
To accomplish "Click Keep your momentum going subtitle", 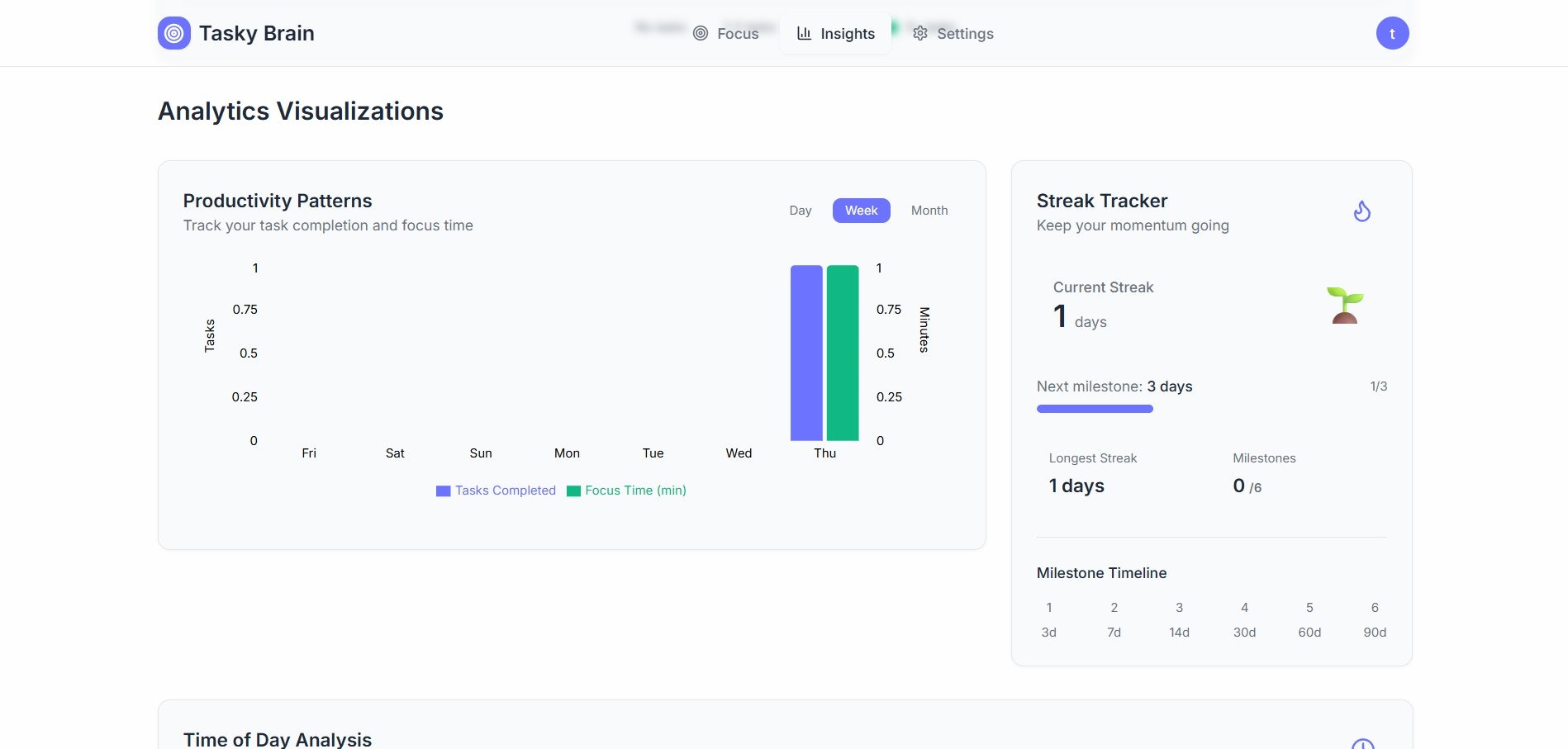I will [x=1133, y=225].
